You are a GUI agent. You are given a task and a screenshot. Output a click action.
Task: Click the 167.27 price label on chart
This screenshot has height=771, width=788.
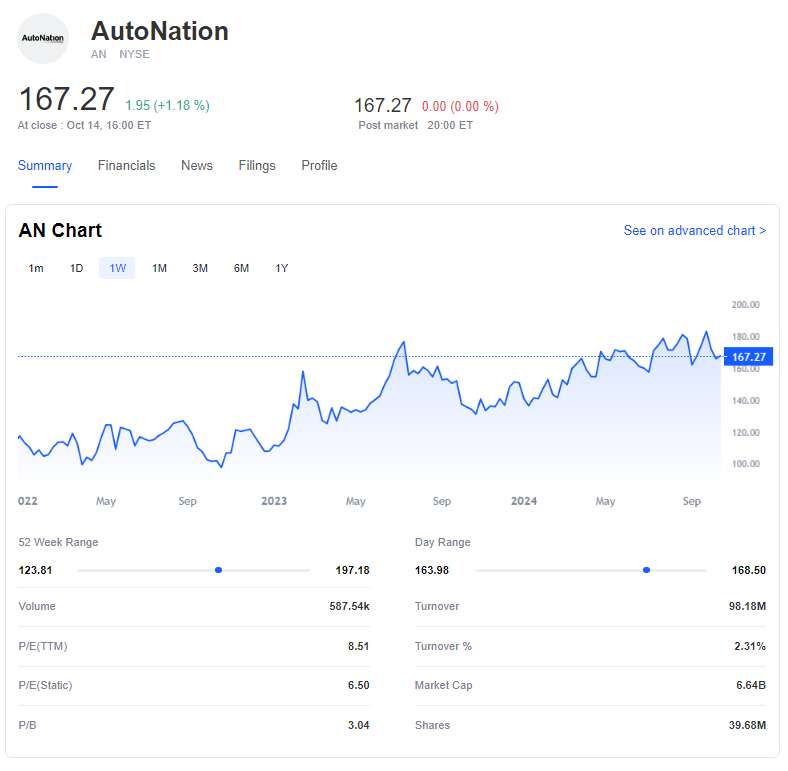point(748,357)
